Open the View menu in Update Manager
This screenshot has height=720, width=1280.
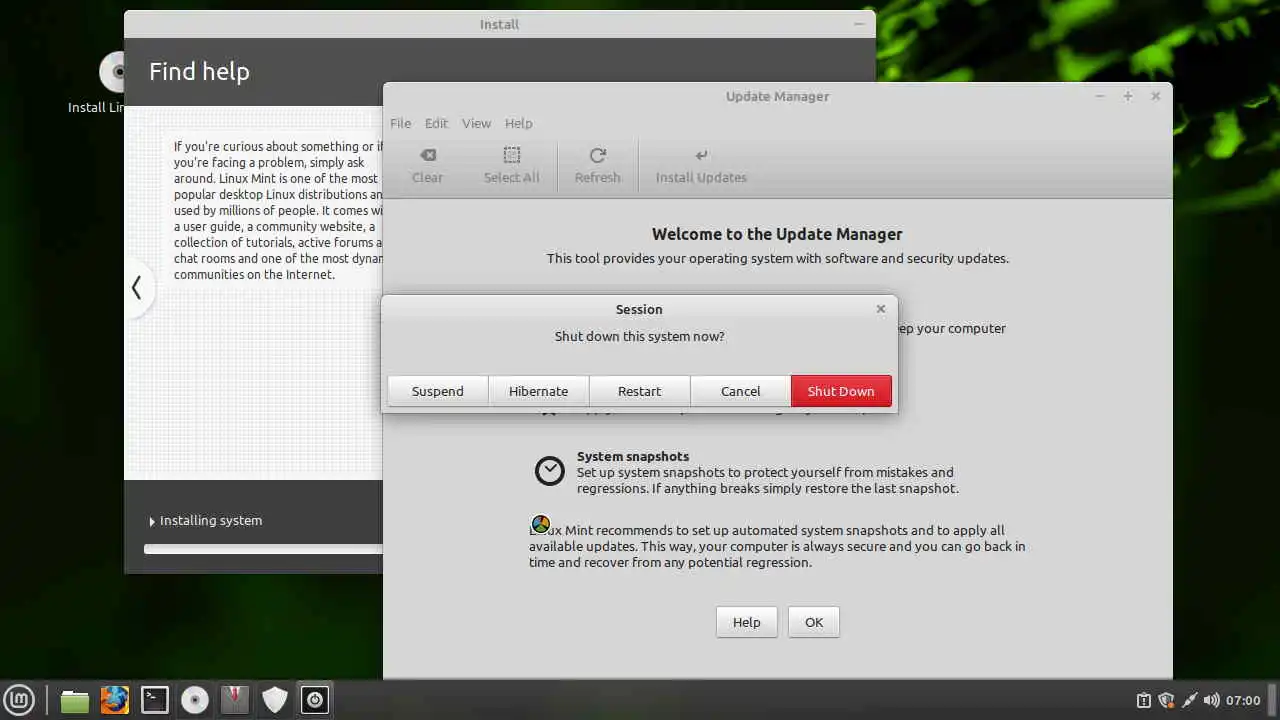pos(476,123)
